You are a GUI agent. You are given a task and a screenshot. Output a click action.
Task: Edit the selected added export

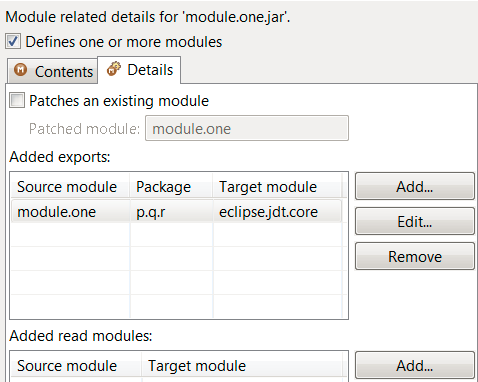tap(415, 221)
